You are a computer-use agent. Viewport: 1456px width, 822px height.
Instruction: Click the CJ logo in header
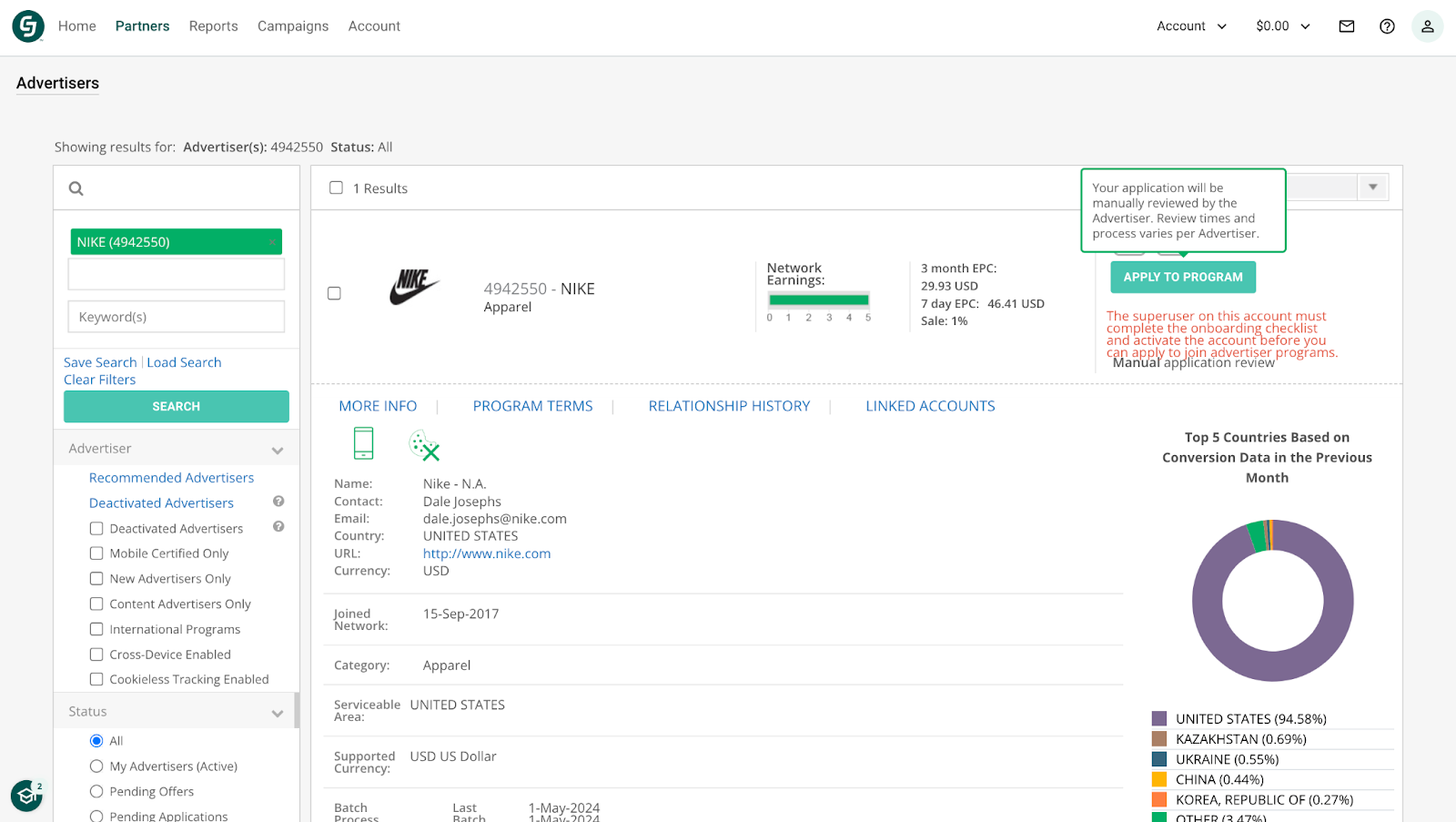point(28,26)
